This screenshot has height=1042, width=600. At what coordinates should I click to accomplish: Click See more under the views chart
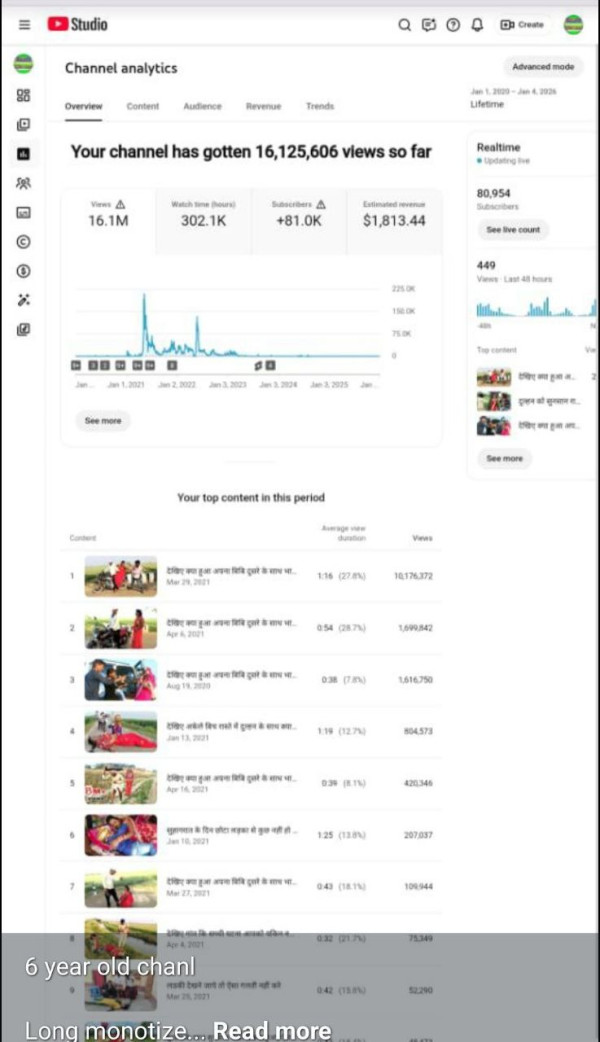point(103,421)
